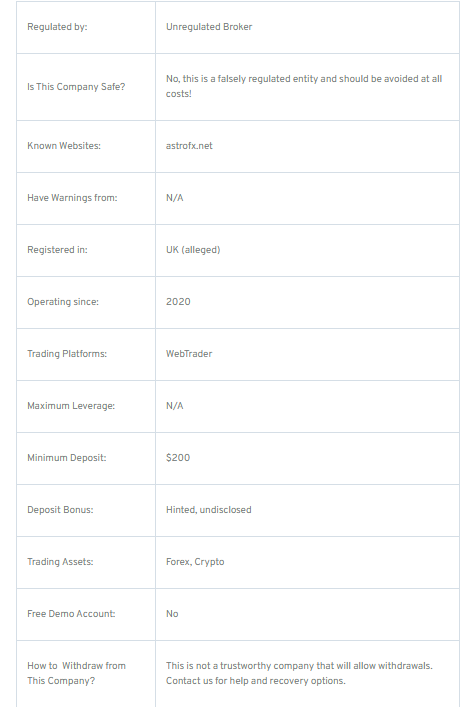Screen dimensions: 469x707
Task: Click the 2020 operating since value
Action: [x=178, y=302]
